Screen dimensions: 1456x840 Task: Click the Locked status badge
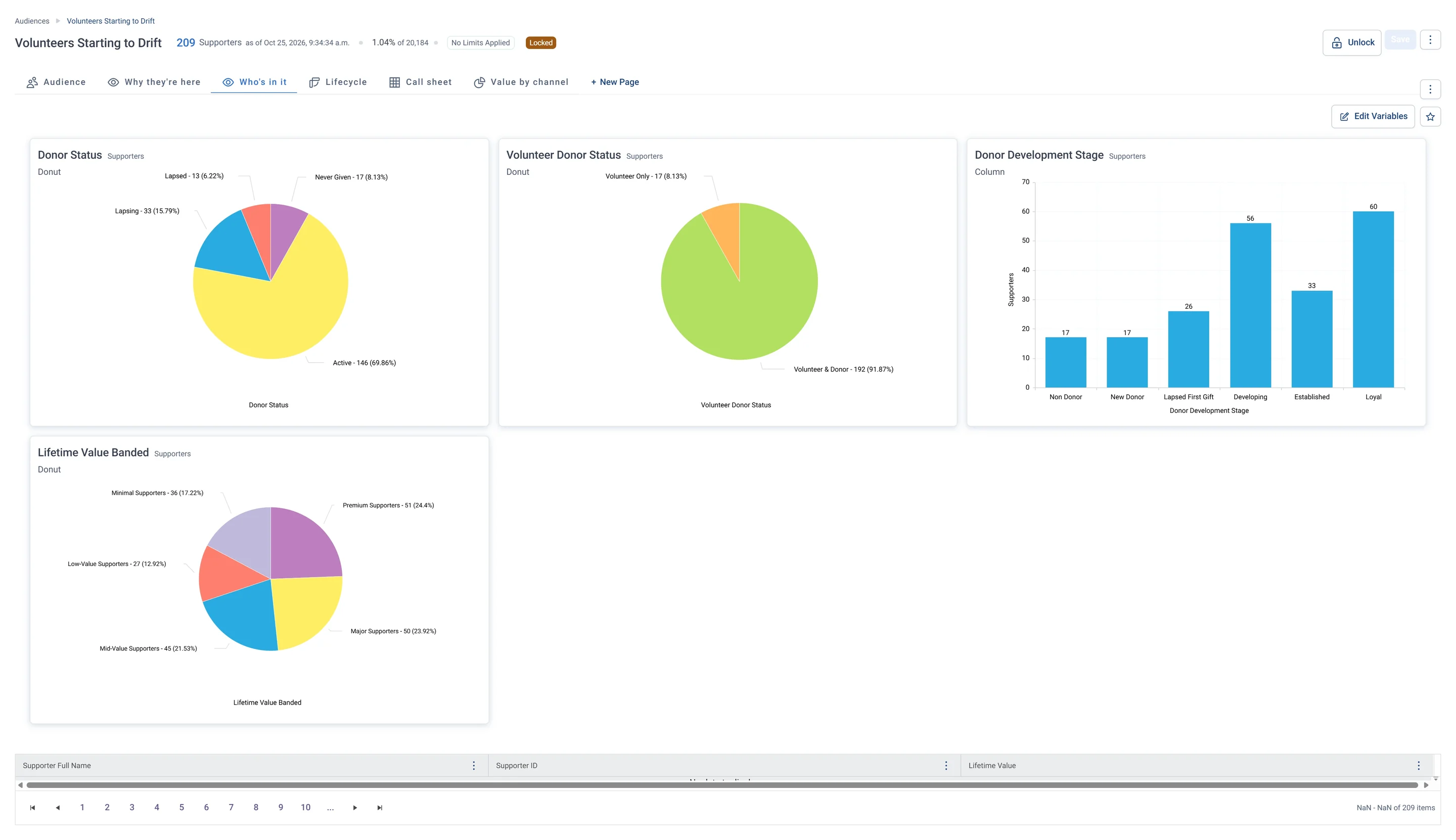541,42
